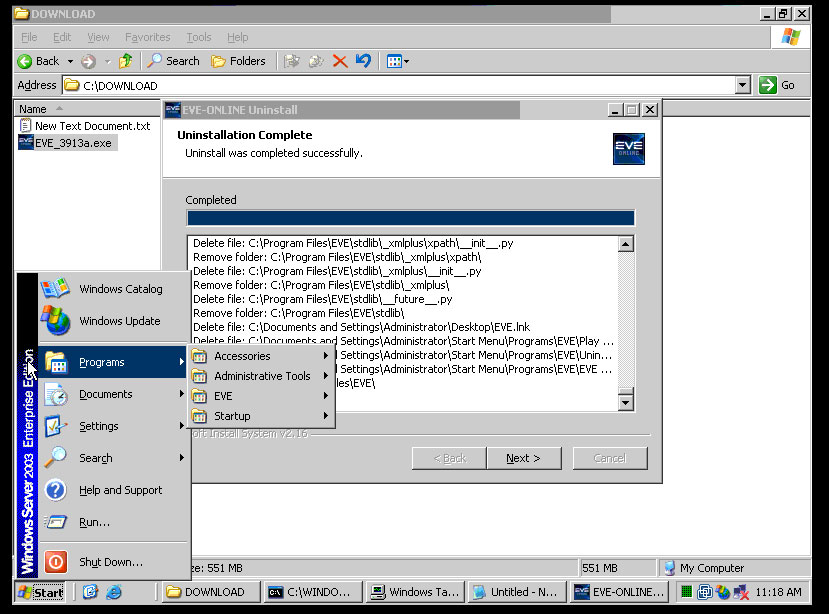Launch Internet Explorer from quick launch
This screenshot has height=614, width=829.
tap(114, 592)
